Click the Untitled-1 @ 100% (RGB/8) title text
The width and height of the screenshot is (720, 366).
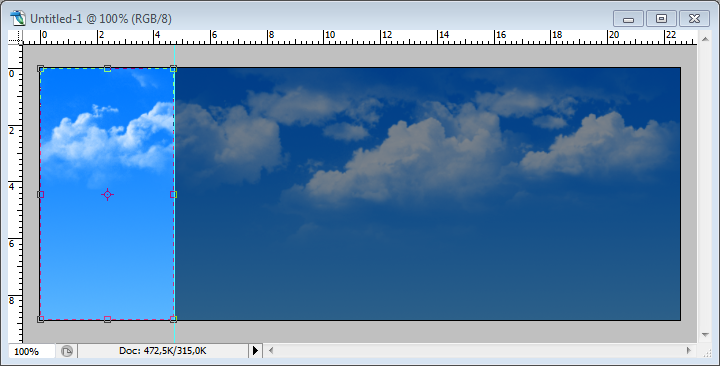tap(101, 19)
